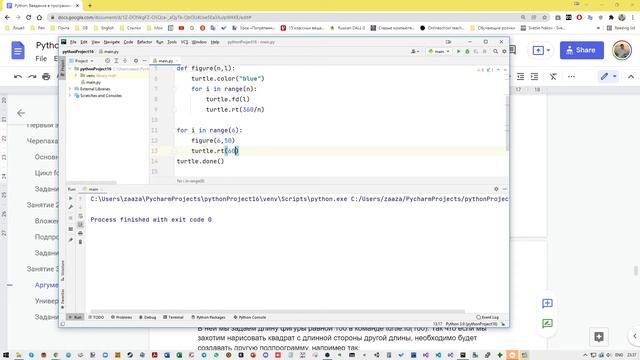This screenshot has width=640, height=360.
Task: Clear formatting in Google Docs toolbar
Action: click(x=553, y=76)
